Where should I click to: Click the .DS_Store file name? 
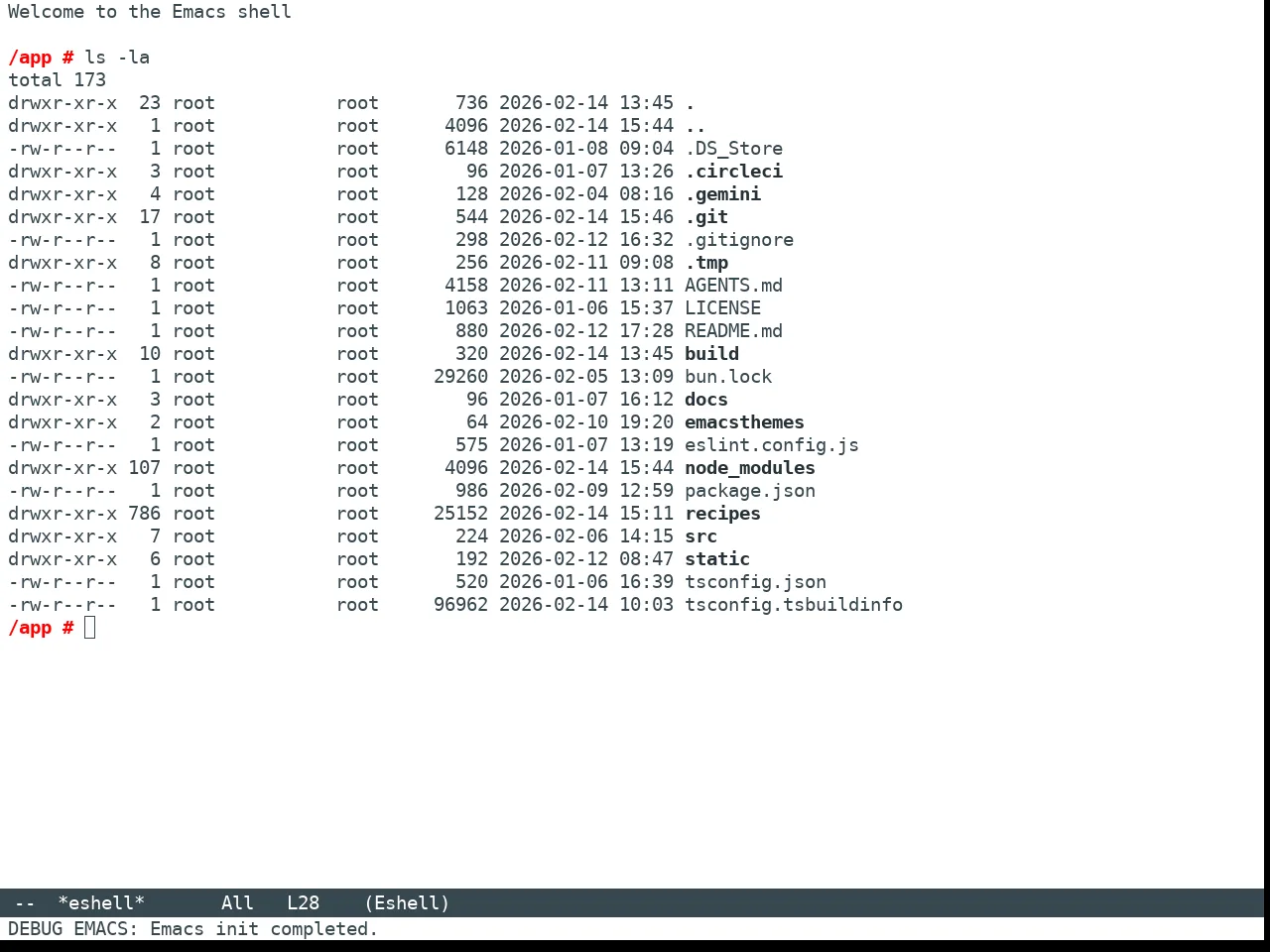point(733,149)
